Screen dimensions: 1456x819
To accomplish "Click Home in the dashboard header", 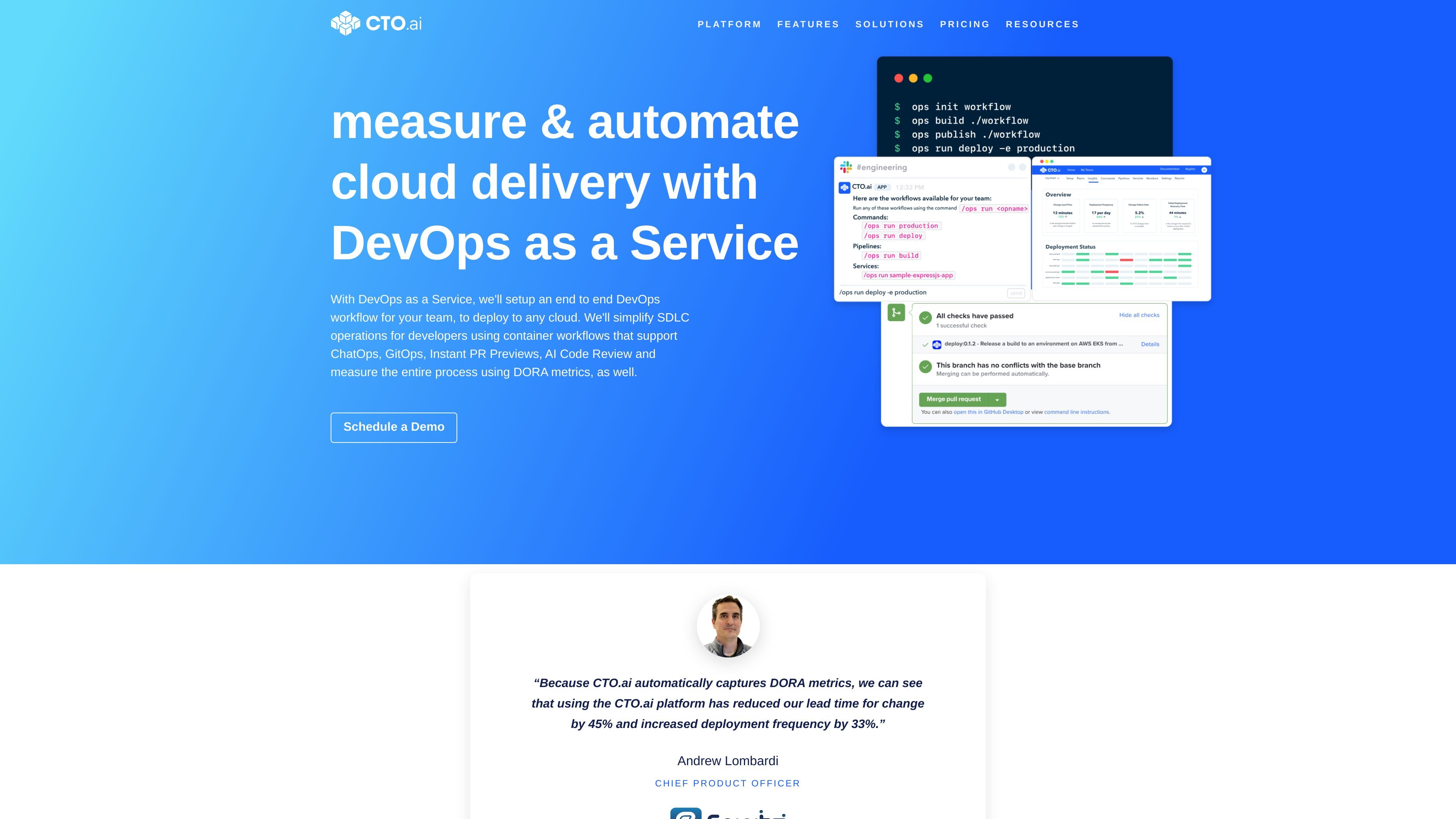I will point(1071,170).
